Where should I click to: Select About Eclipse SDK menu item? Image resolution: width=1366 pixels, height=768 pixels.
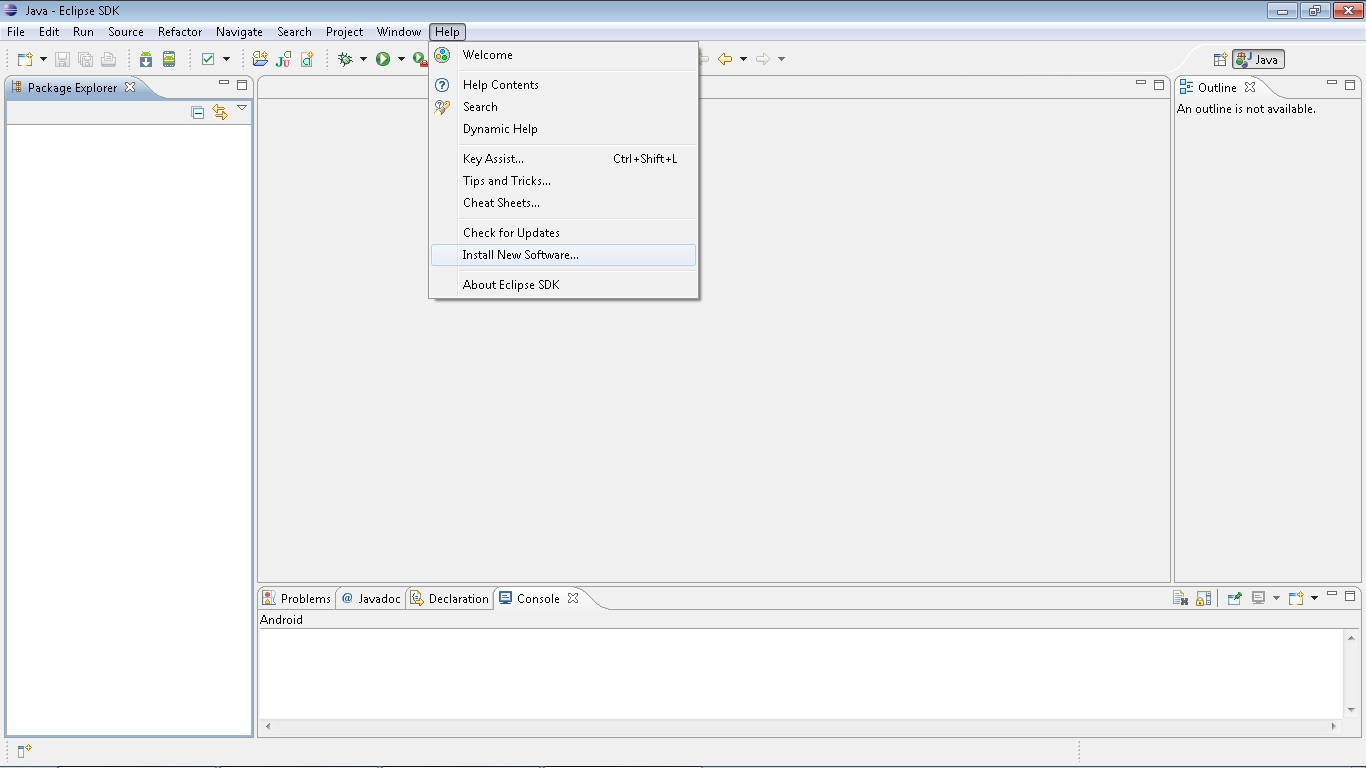point(563,285)
